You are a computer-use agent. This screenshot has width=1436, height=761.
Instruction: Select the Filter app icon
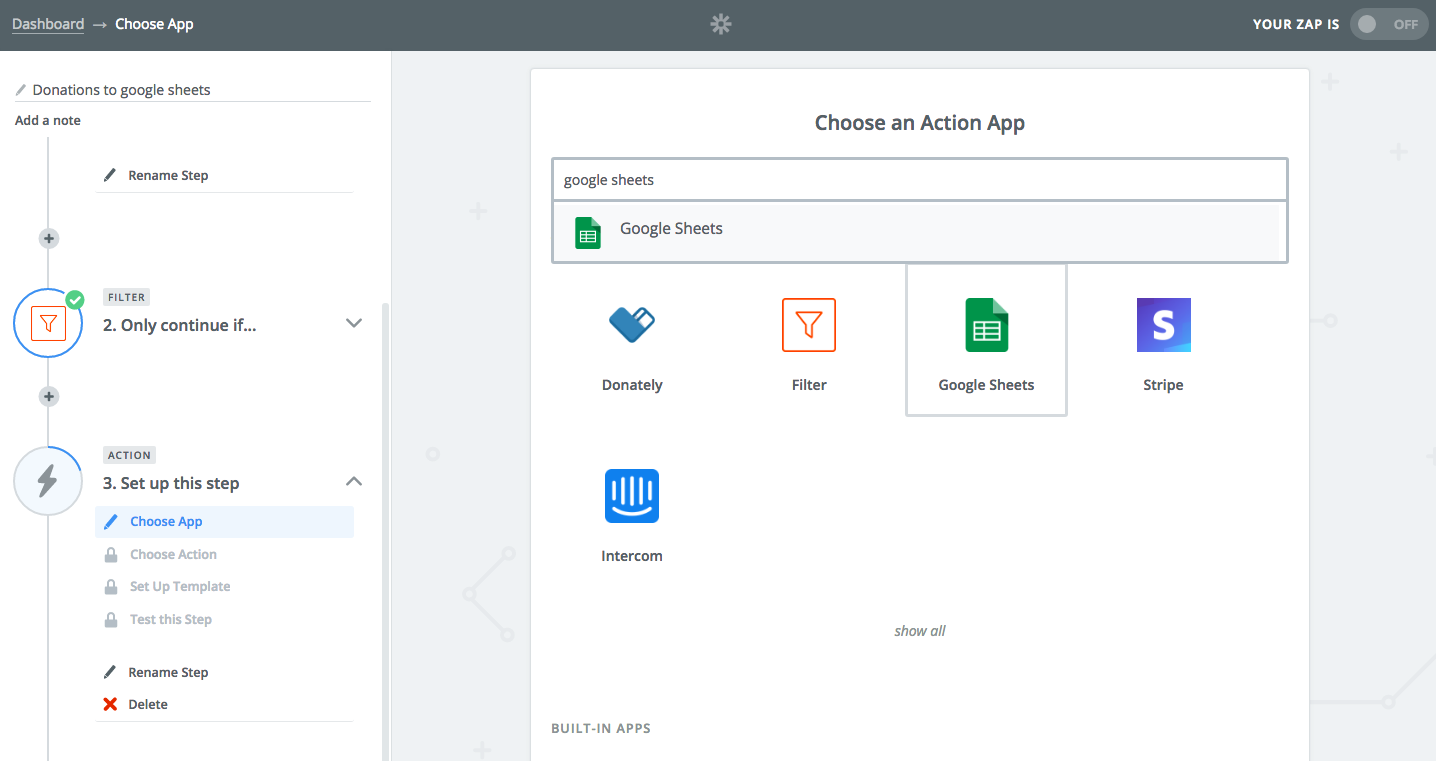pyautogui.click(x=809, y=325)
